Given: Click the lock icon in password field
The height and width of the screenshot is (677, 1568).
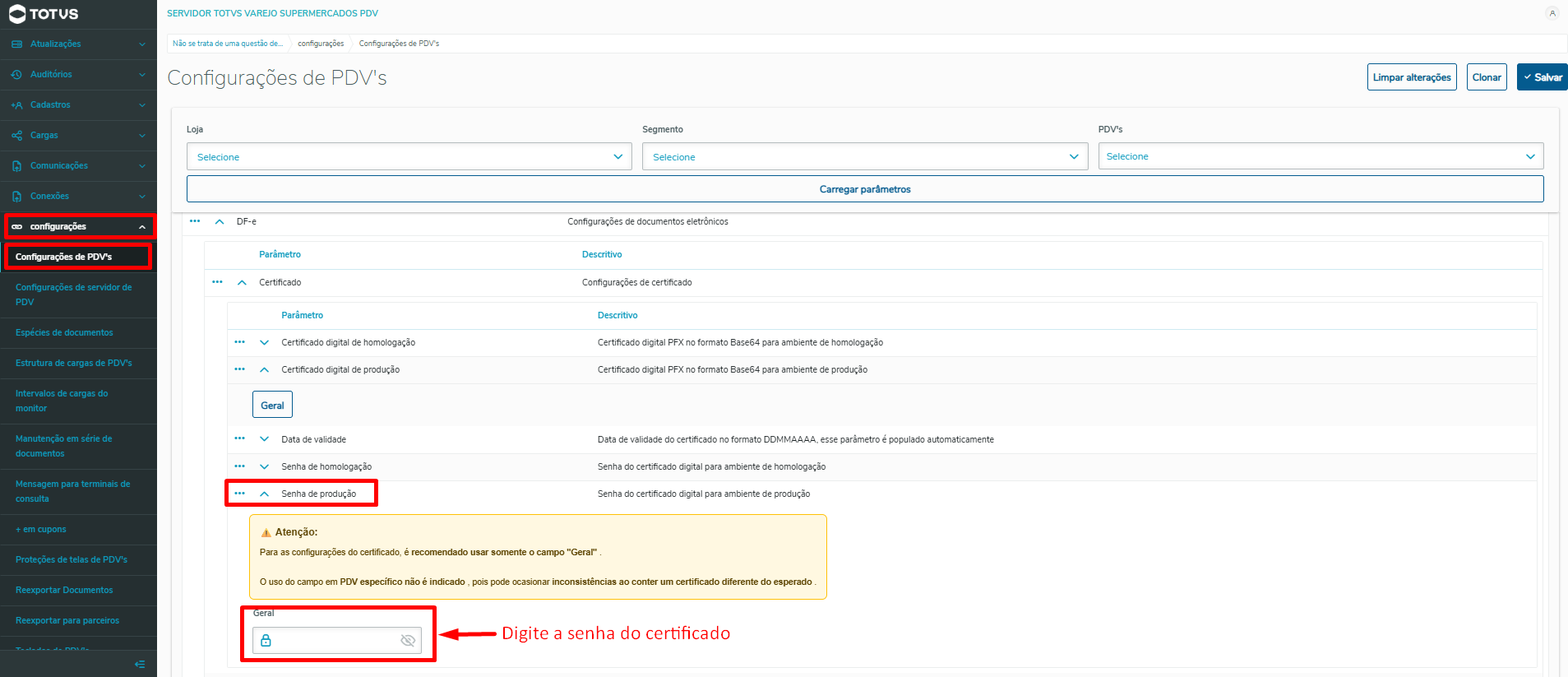Looking at the screenshot, I should point(266,640).
